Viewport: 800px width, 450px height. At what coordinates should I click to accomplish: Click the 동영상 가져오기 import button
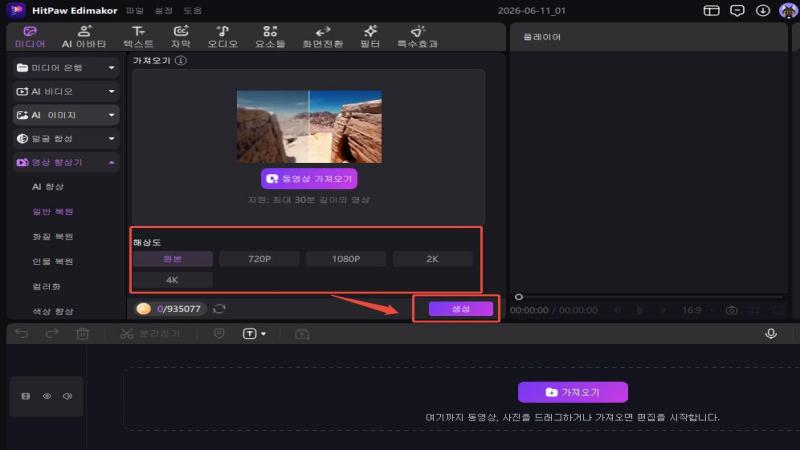point(309,179)
